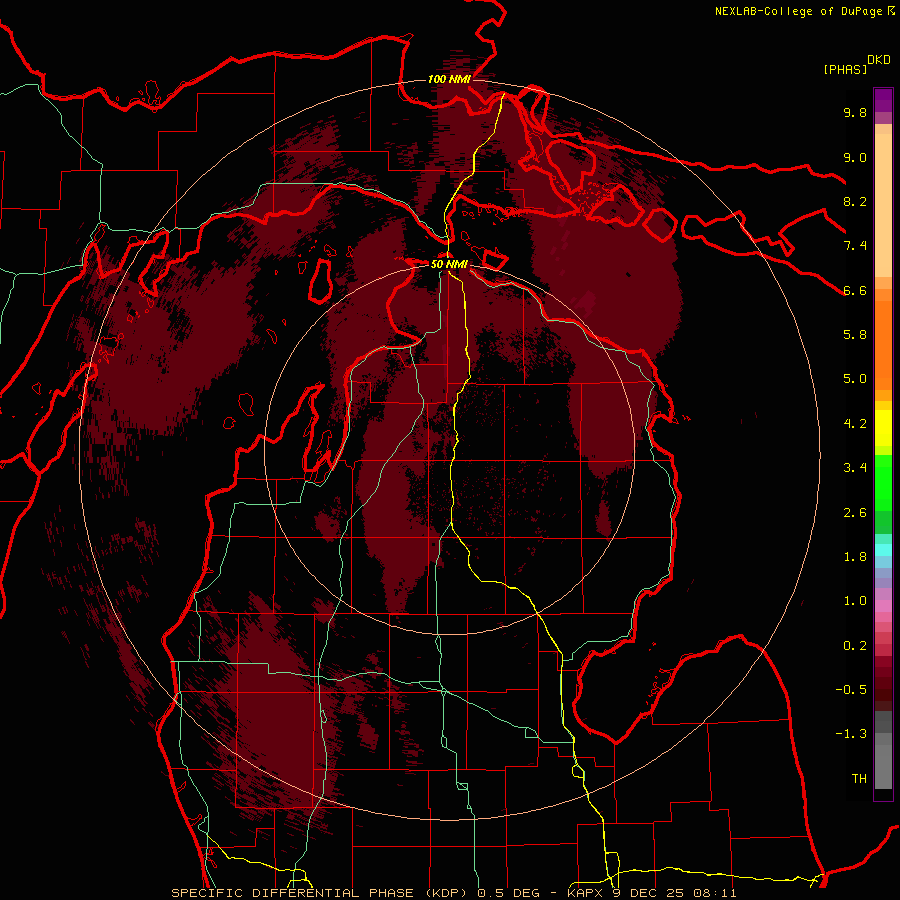Click the 9.0 value on the scale

point(855,157)
